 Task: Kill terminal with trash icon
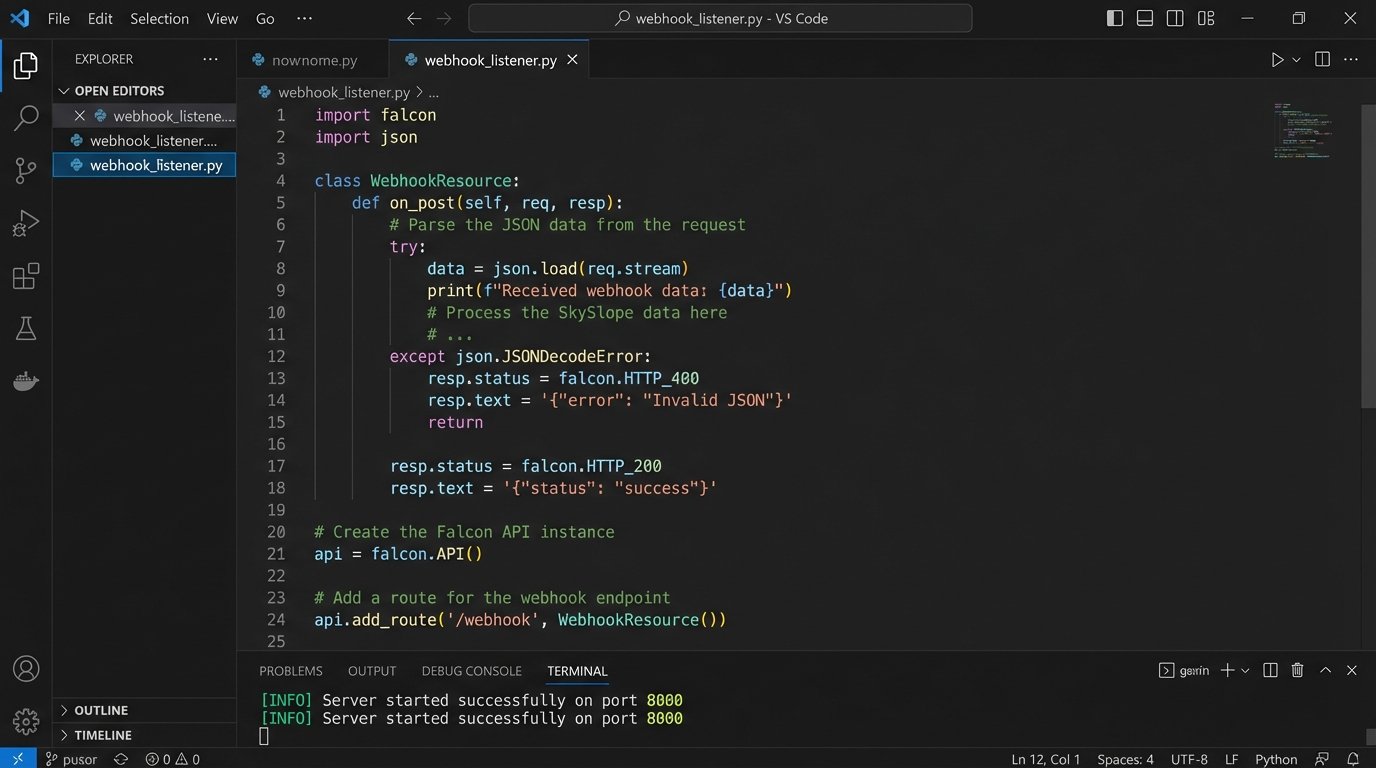click(x=1297, y=671)
